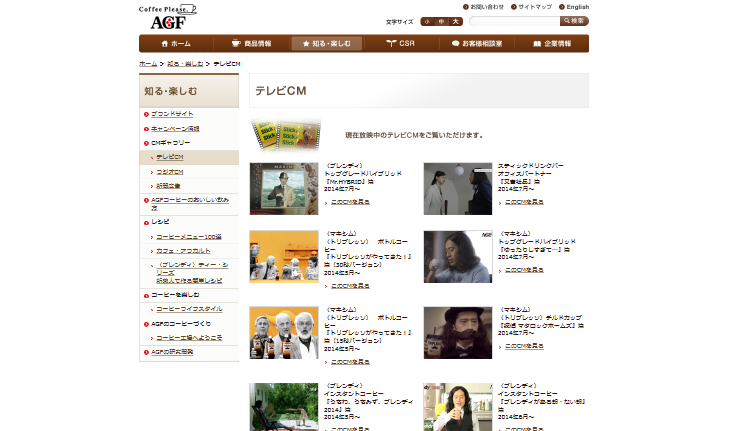Open カフェ・アフォガート sidebar link
The image size is (729, 431).
[x=183, y=251]
